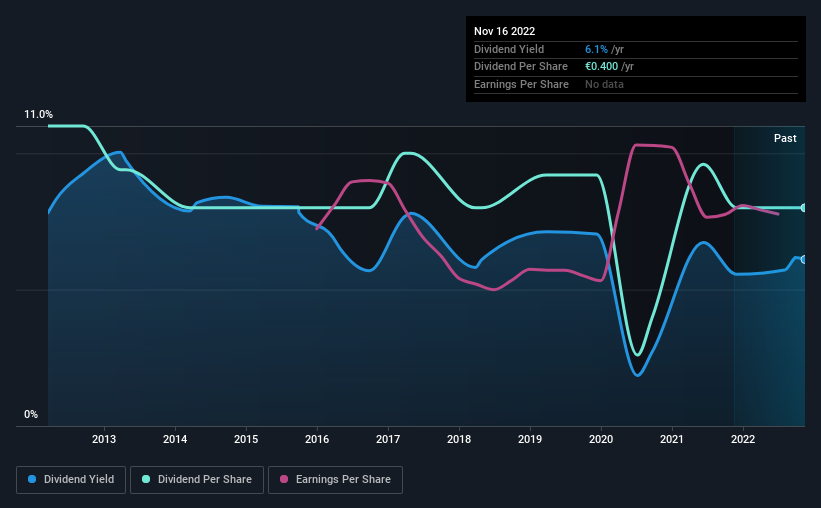Click the 2013 x-axis label

[104, 439]
